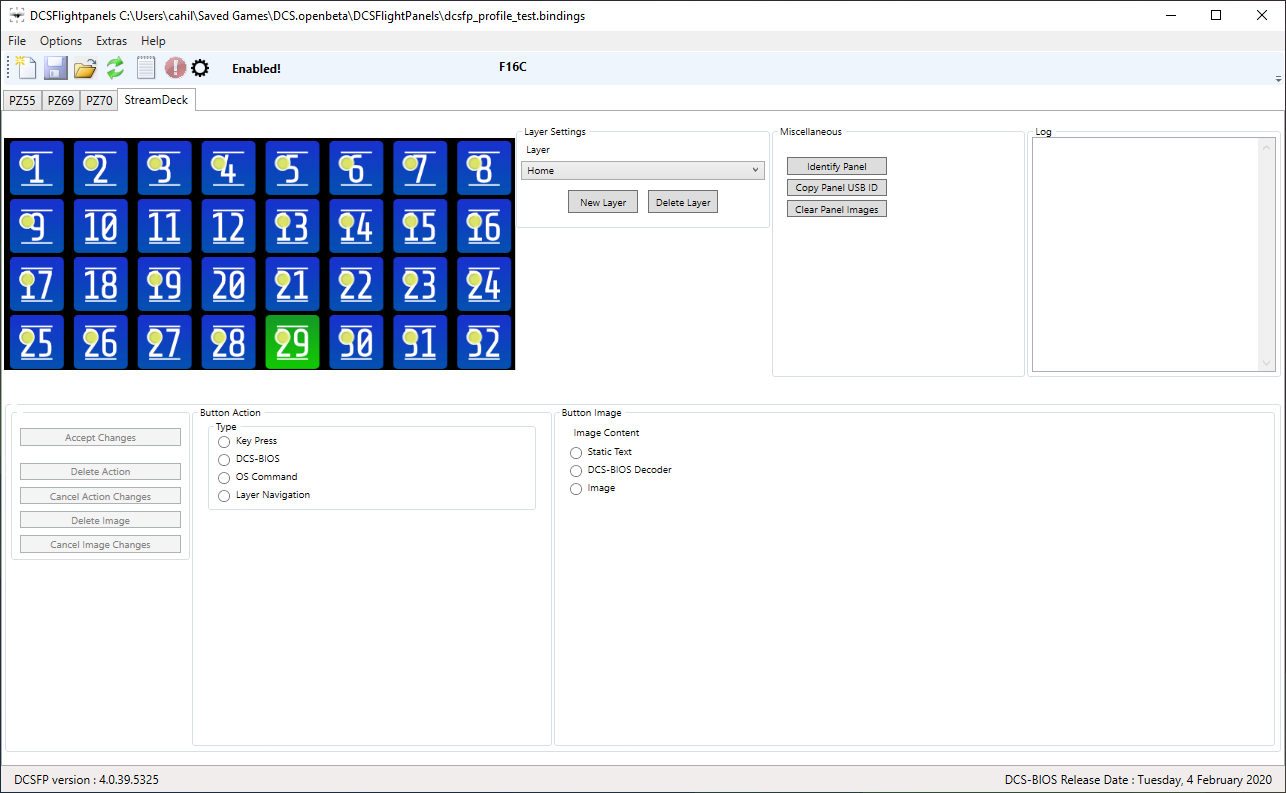Open the Options menu
Image resolution: width=1286 pixels, height=793 pixels.
click(x=60, y=41)
